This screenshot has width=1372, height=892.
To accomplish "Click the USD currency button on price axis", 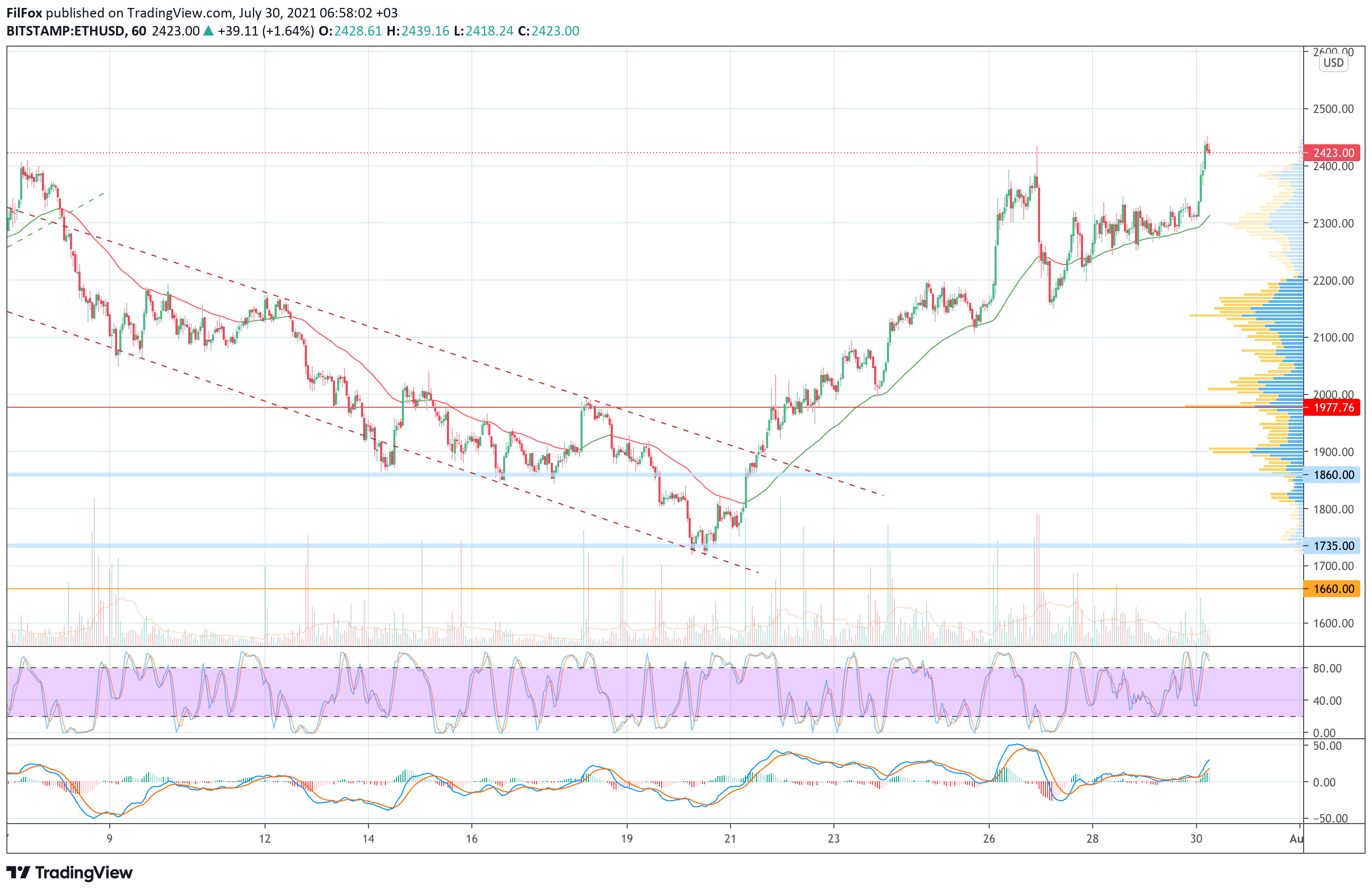I will pos(1333,63).
